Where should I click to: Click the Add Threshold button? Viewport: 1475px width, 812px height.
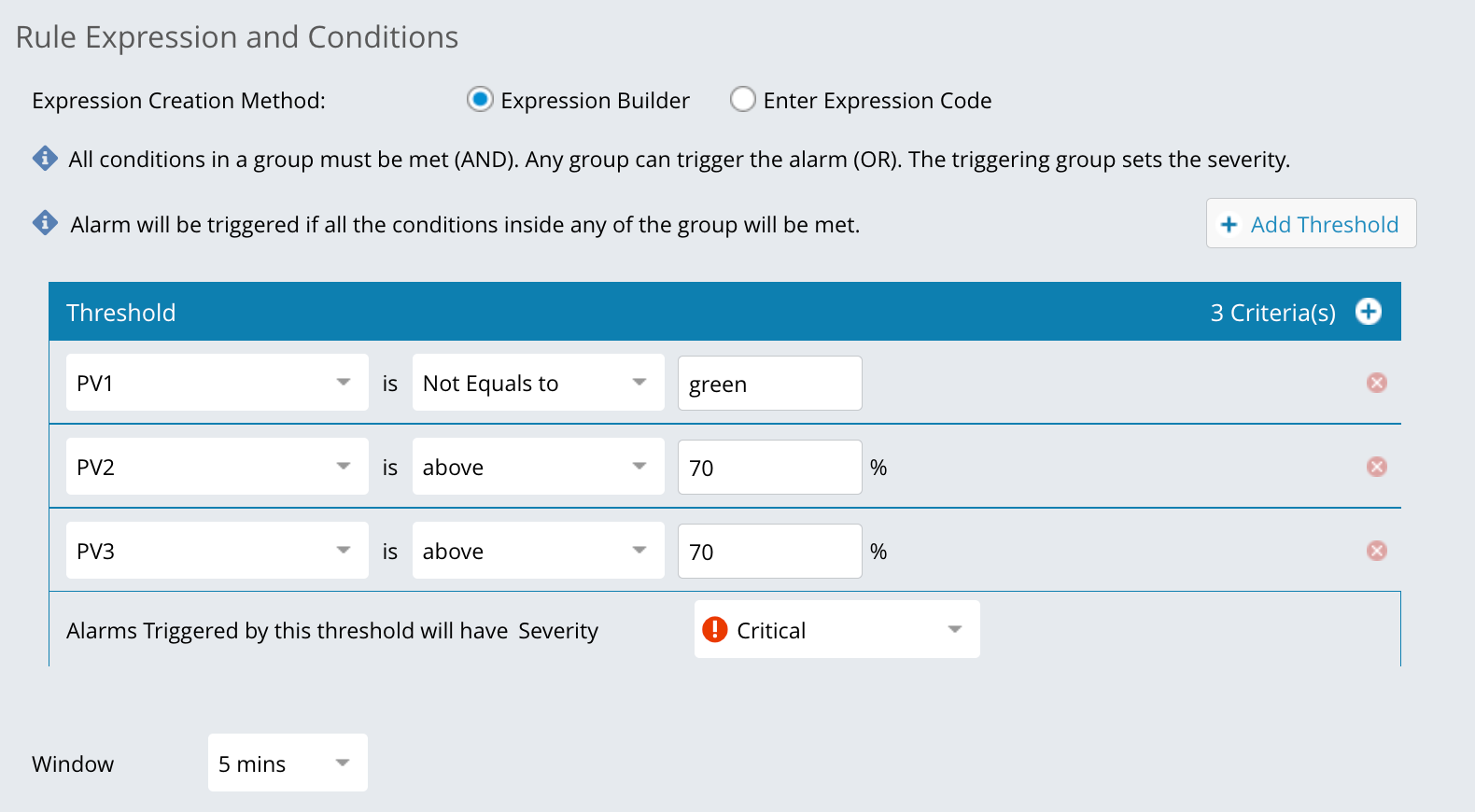pos(1311,224)
